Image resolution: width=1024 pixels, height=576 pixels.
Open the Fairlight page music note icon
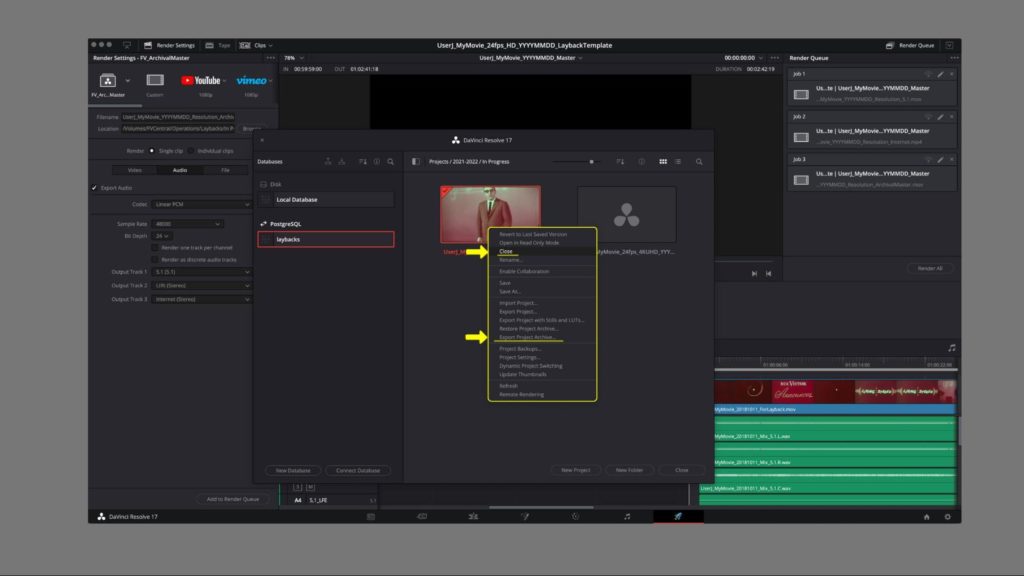pos(627,516)
